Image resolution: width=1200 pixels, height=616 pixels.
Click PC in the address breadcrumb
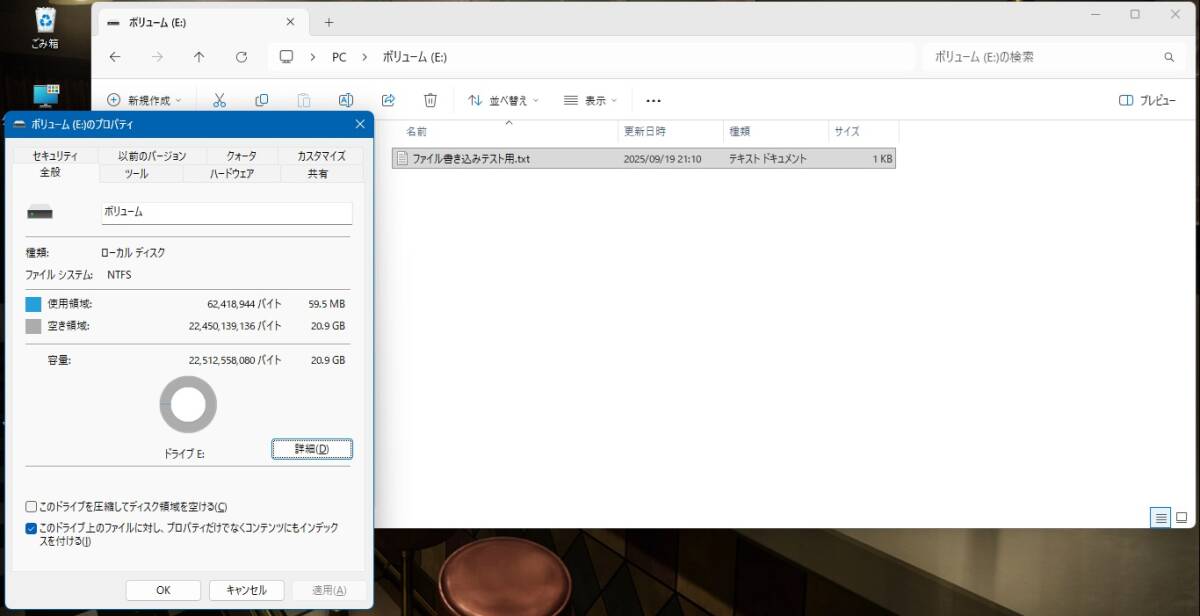(x=339, y=57)
